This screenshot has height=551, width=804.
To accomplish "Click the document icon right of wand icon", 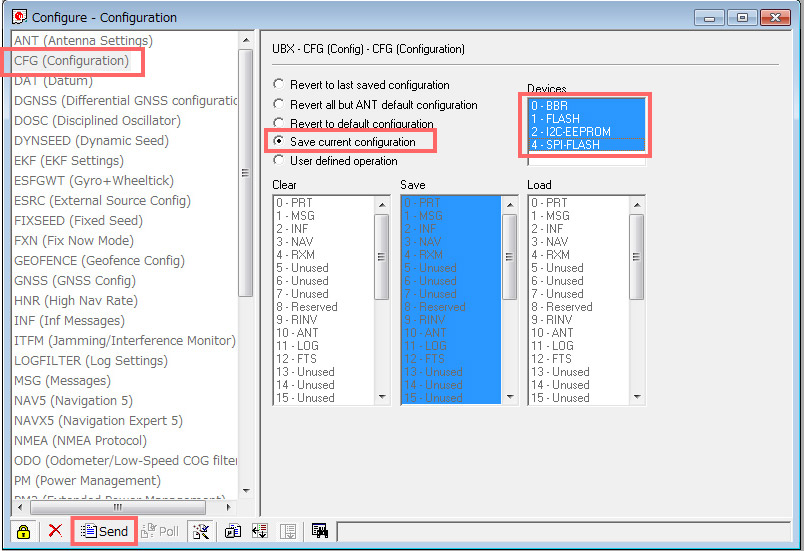I will pyautogui.click(x=232, y=531).
